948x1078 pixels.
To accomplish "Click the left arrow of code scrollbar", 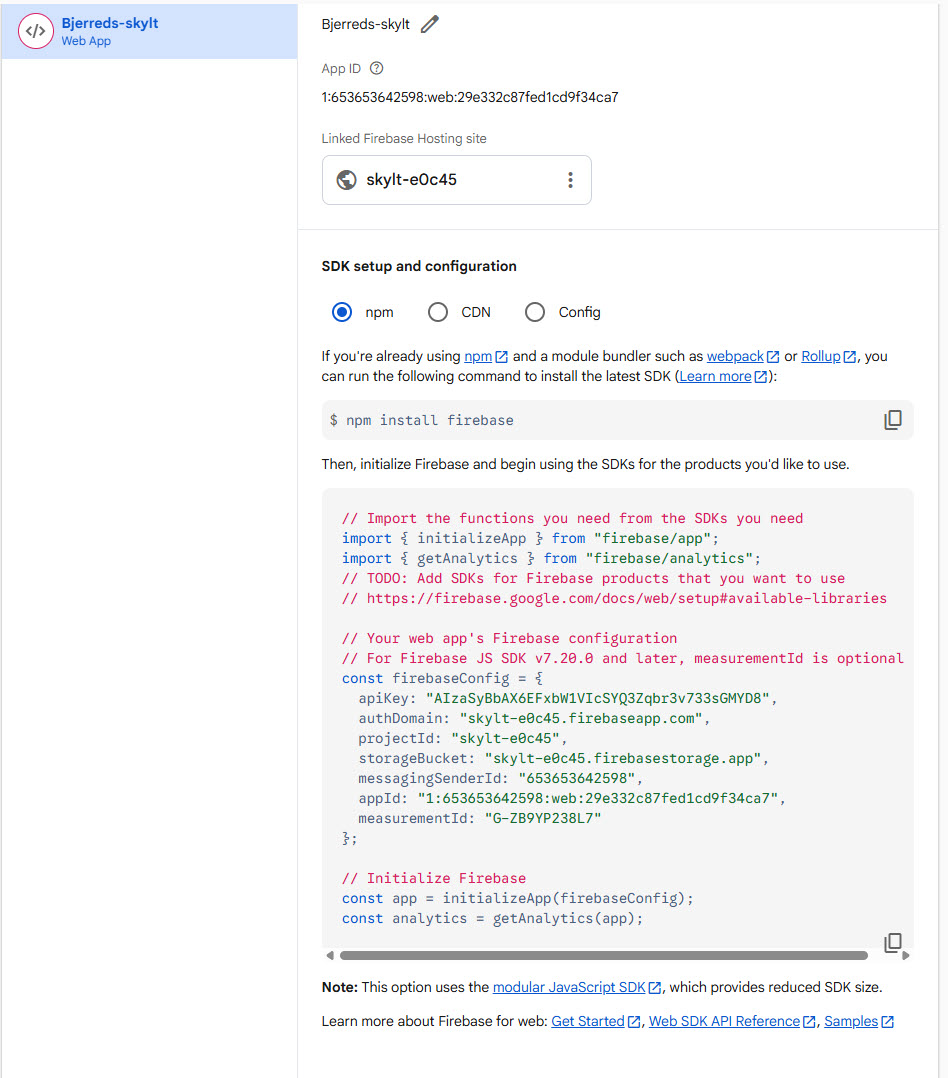I will (330, 956).
